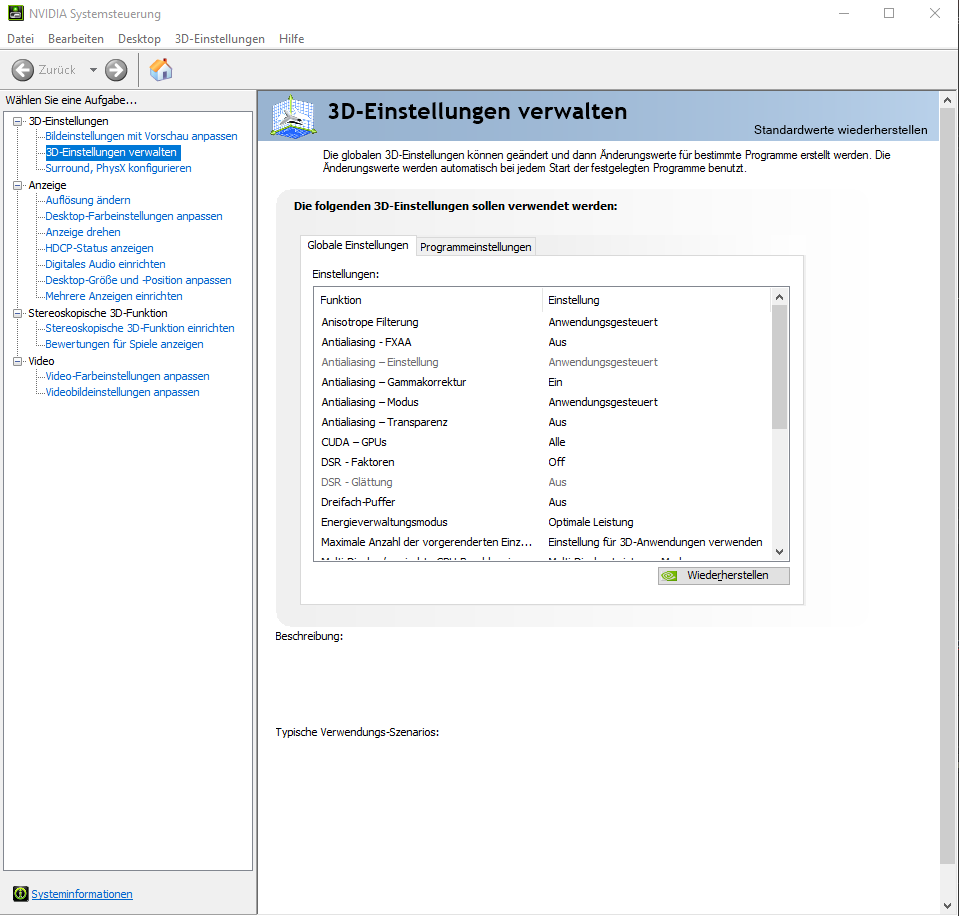
Task: Click the forward arrow navigation icon
Action: (116, 70)
